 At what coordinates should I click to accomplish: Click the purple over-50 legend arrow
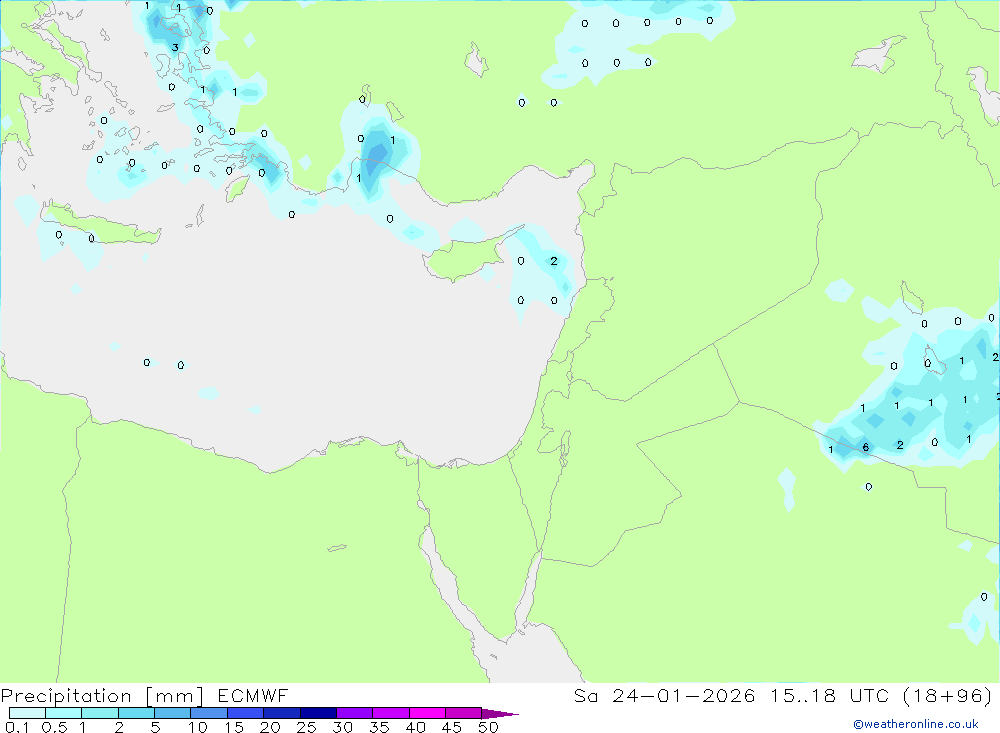(x=499, y=714)
